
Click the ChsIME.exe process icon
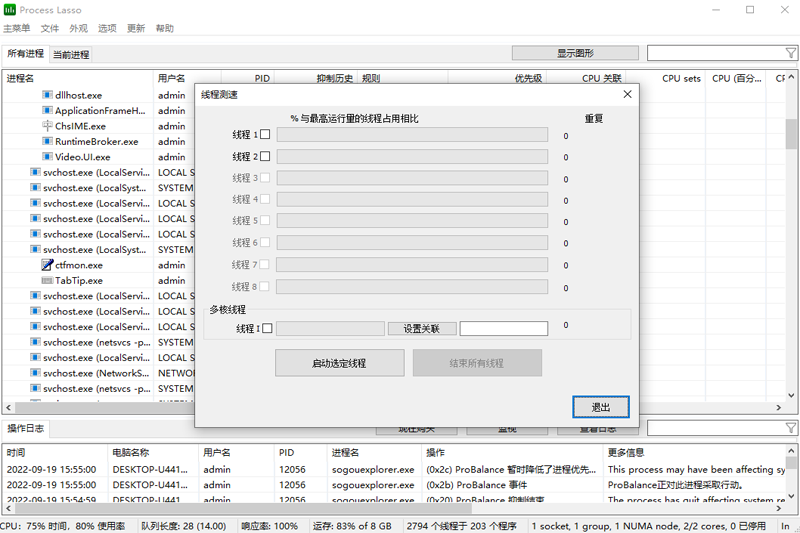pos(47,126)
